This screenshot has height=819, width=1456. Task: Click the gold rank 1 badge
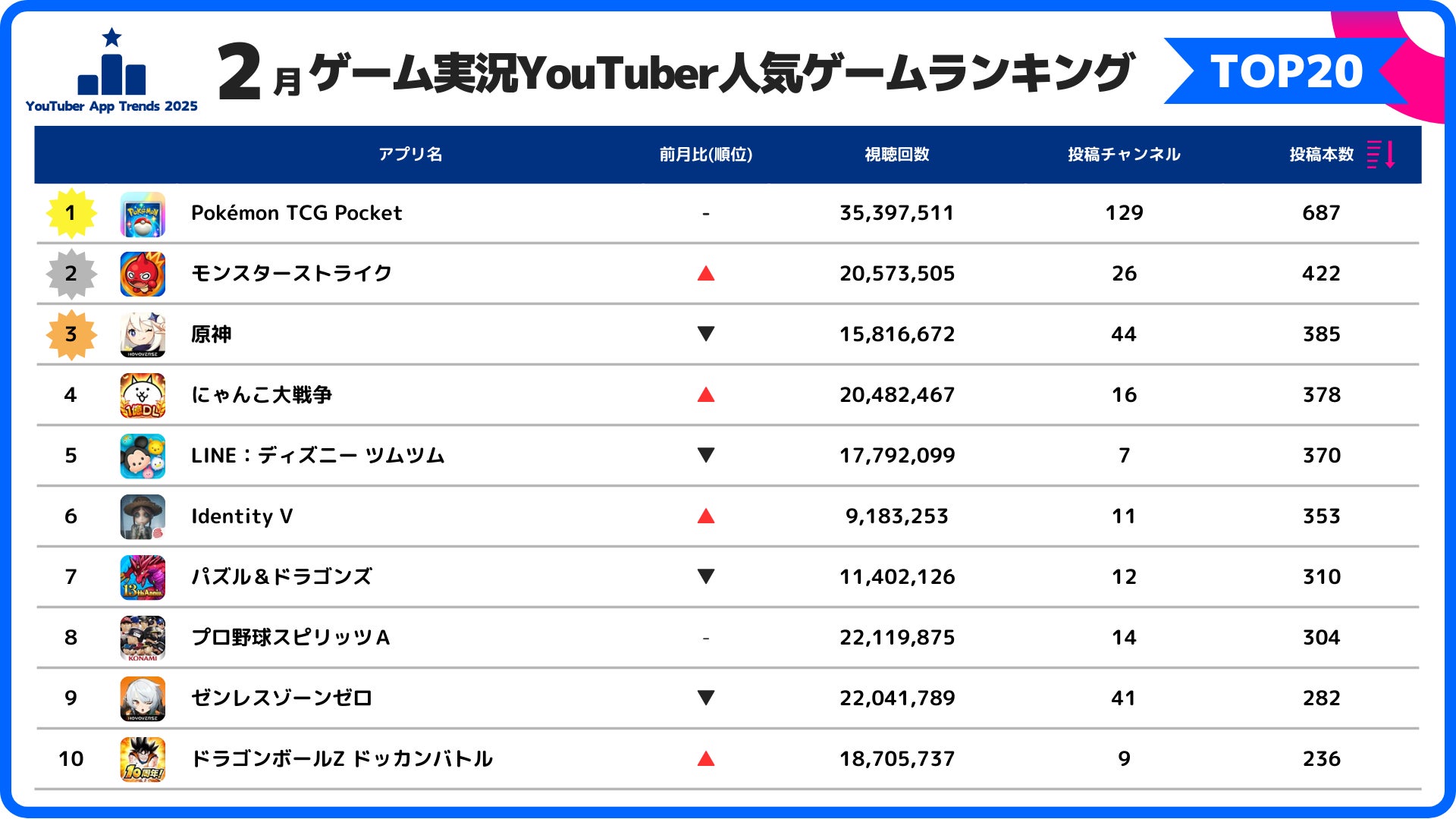tap(71, 213)
